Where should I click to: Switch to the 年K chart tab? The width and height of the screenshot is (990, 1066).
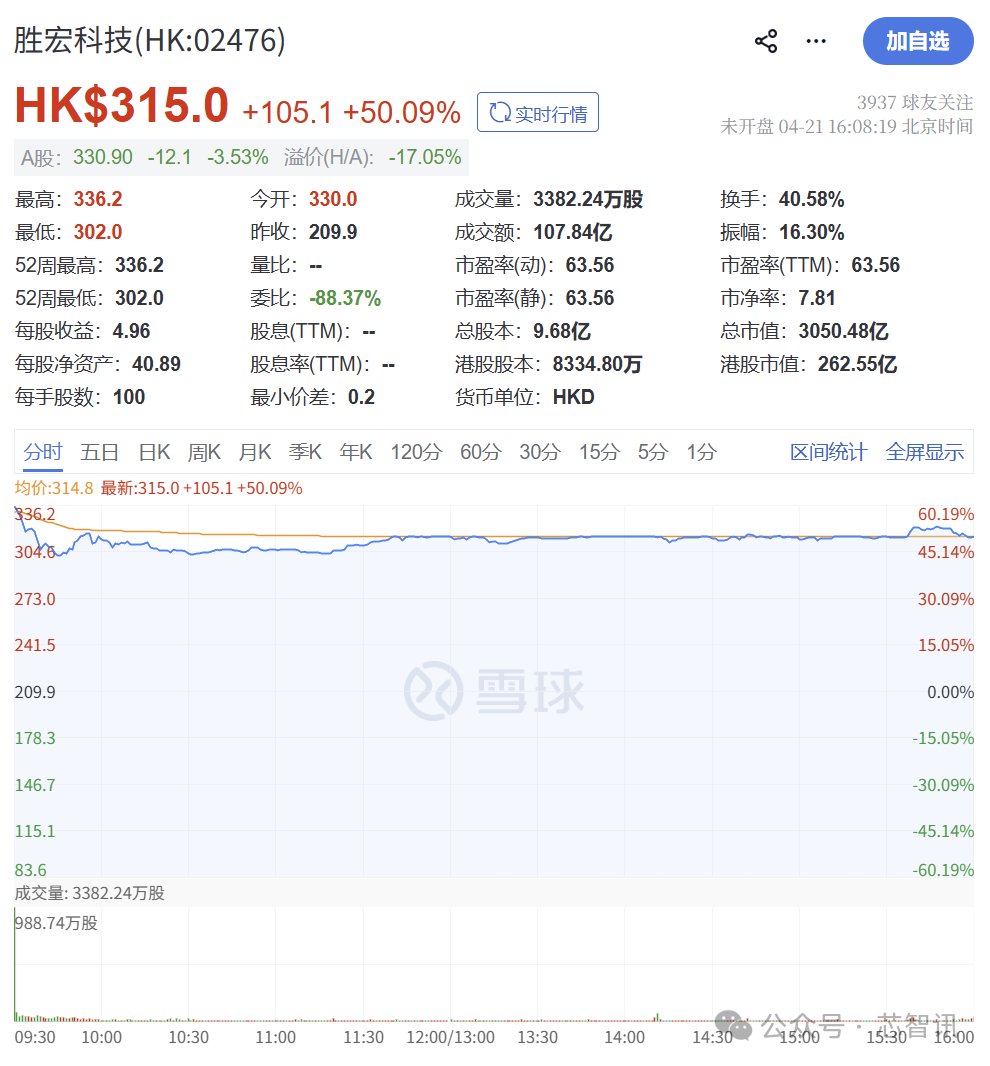click(x=356, y=452)
